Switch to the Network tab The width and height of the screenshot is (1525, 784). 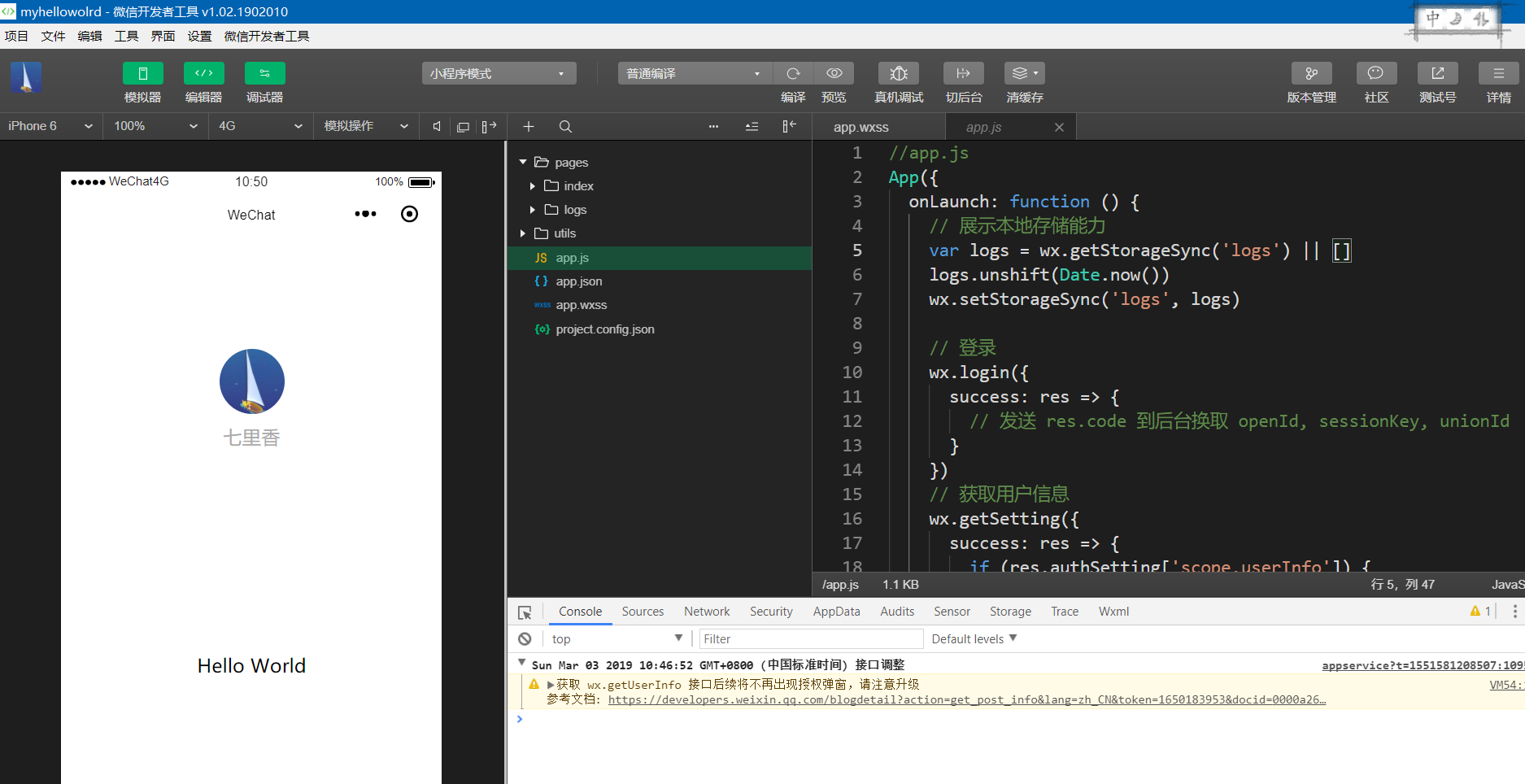point(707,612)
